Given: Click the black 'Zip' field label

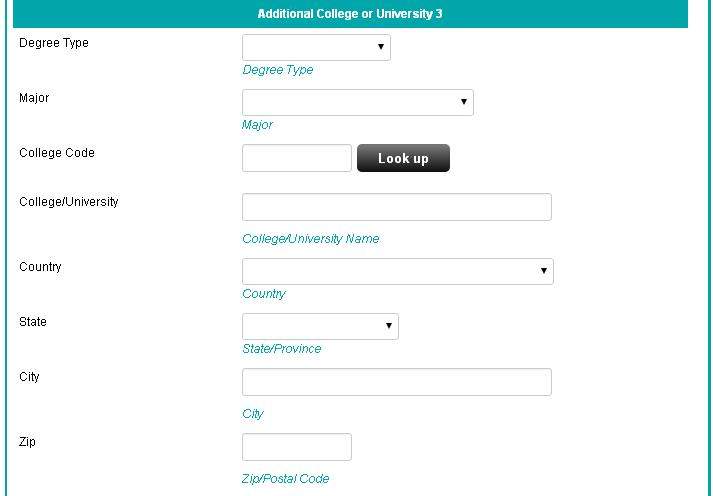Looking at the screenshot, I should [27, 441].
